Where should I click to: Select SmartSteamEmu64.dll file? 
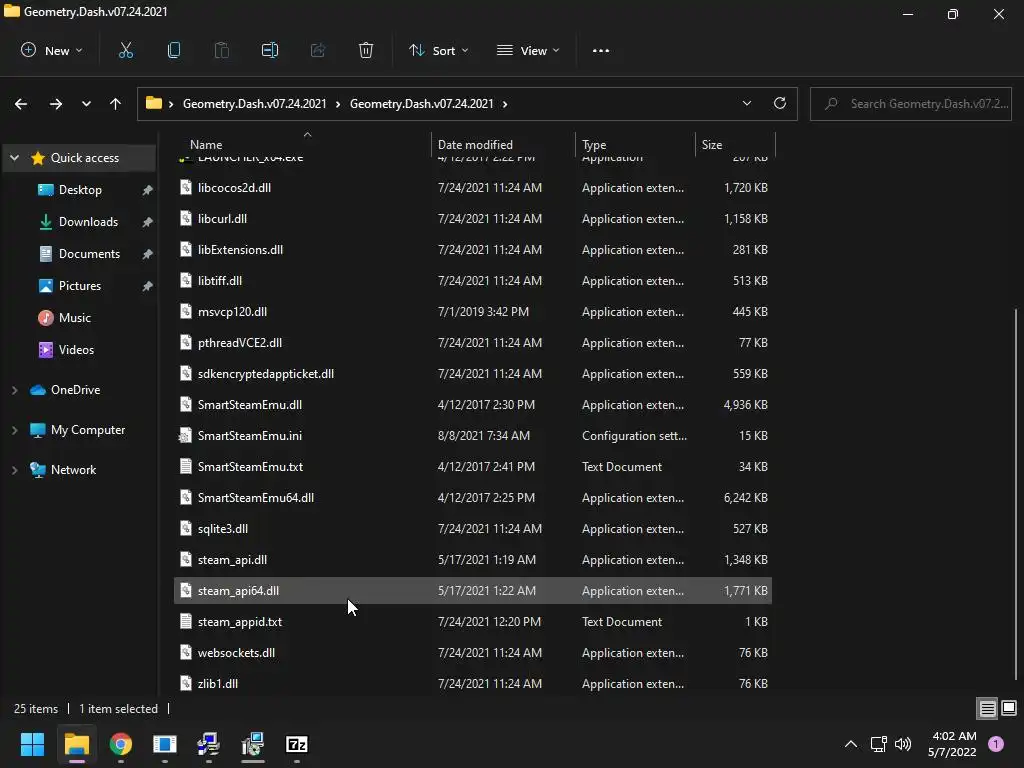(x=473, y=498)
